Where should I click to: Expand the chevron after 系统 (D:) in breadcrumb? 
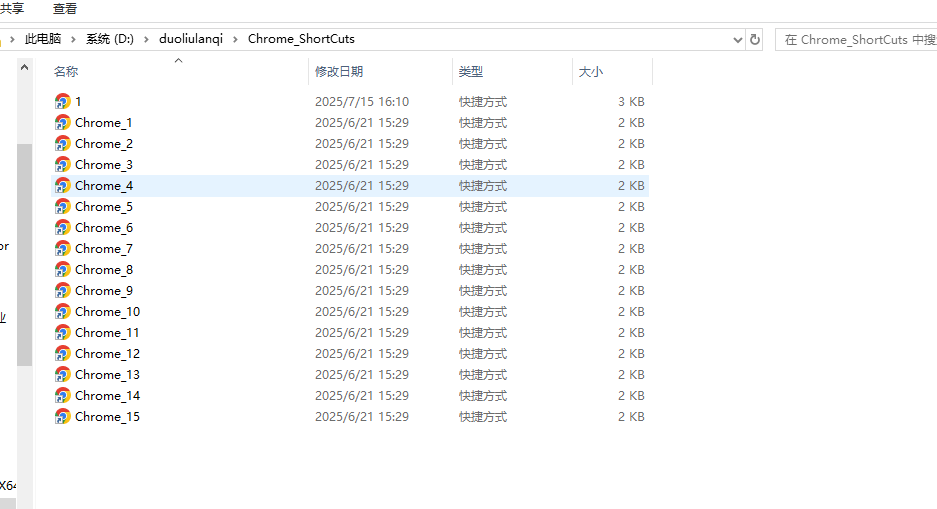[x=146, y=39]
